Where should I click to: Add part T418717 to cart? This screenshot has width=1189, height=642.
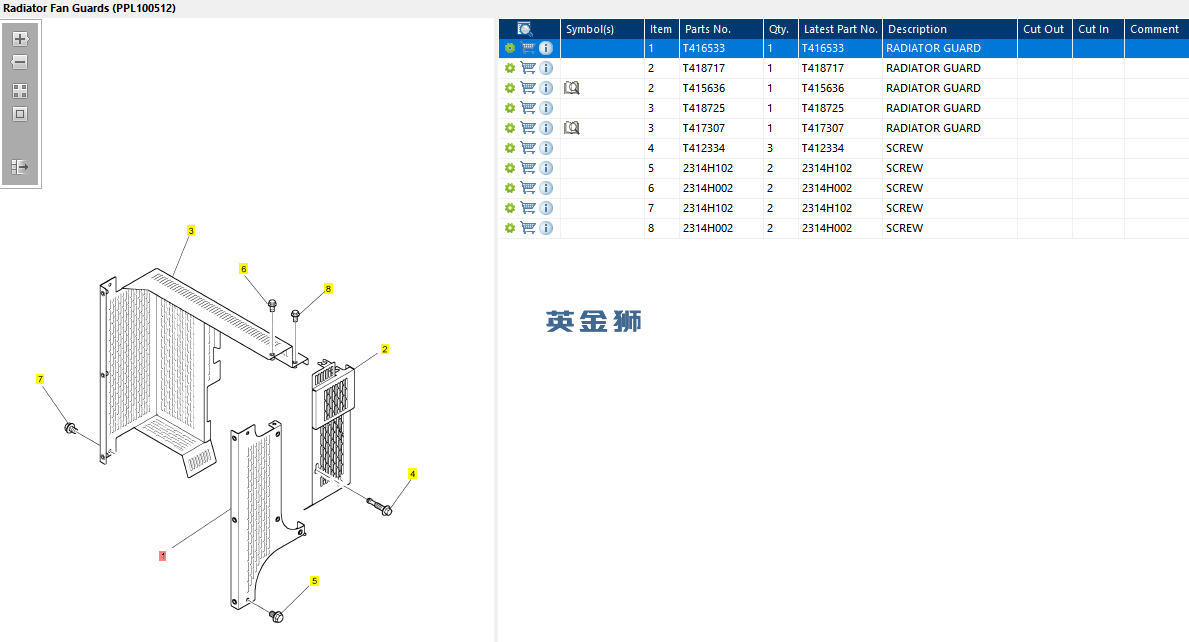(x=528, y=68)
